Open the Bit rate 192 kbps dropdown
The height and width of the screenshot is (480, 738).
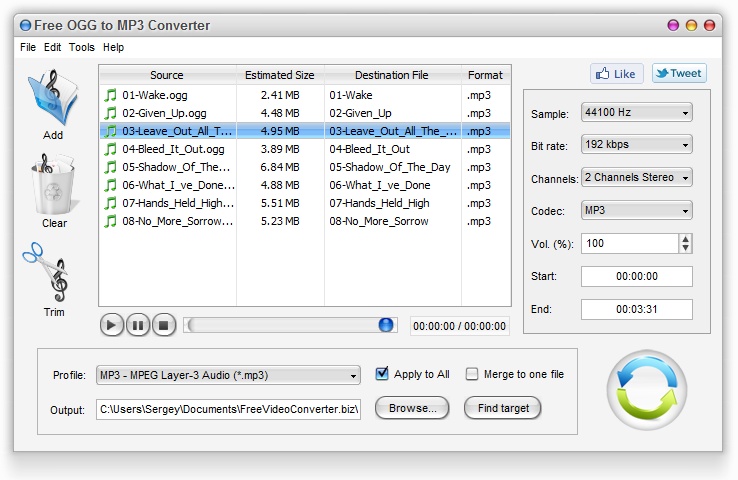pos(636,144)
